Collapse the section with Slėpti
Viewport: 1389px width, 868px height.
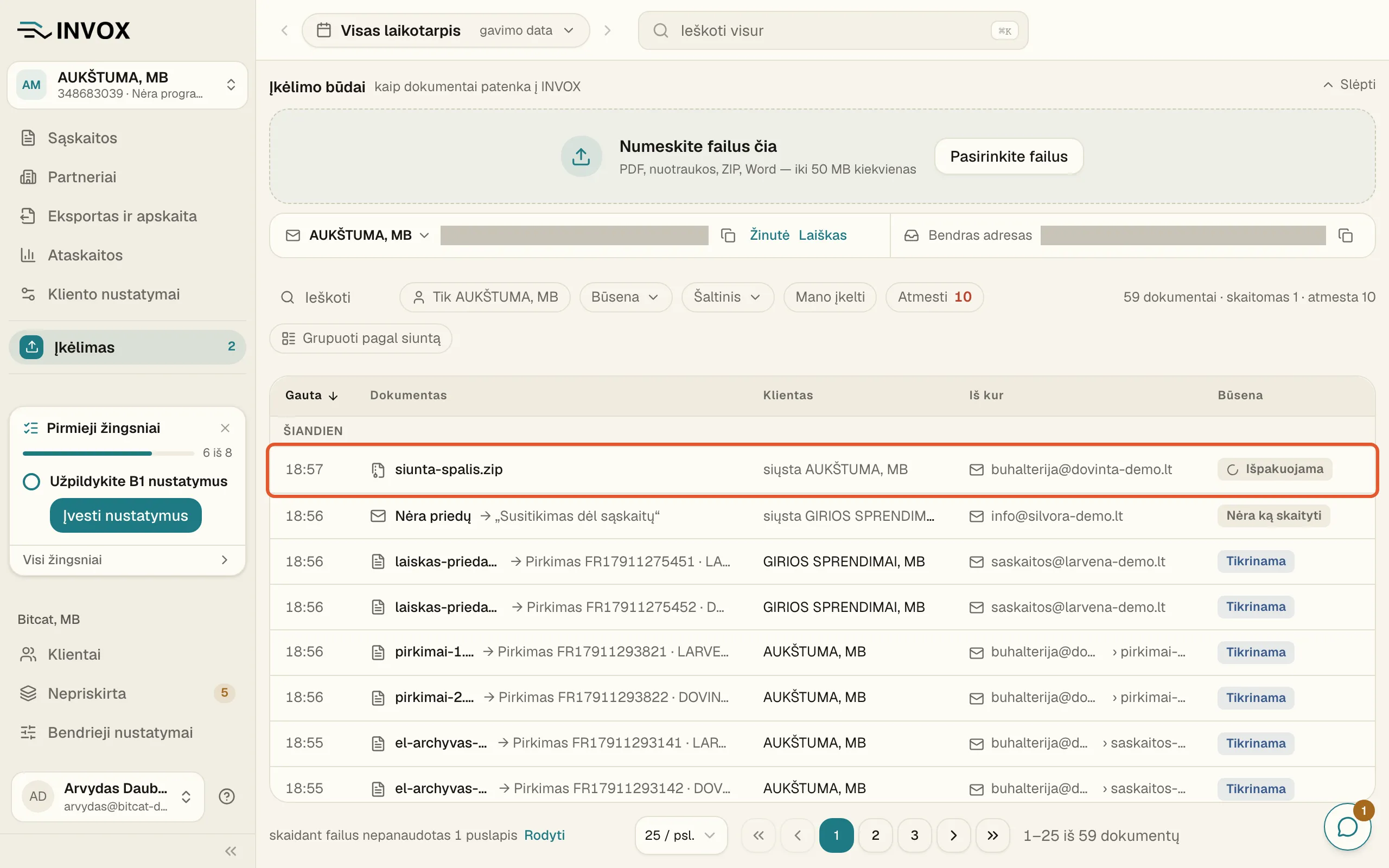[1349, 85]
